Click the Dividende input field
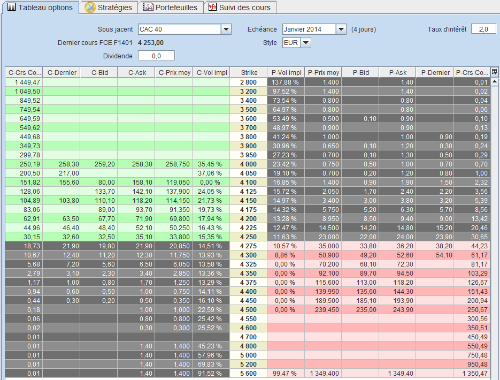Viewport: 500px width, 380px height. point(156,56)
